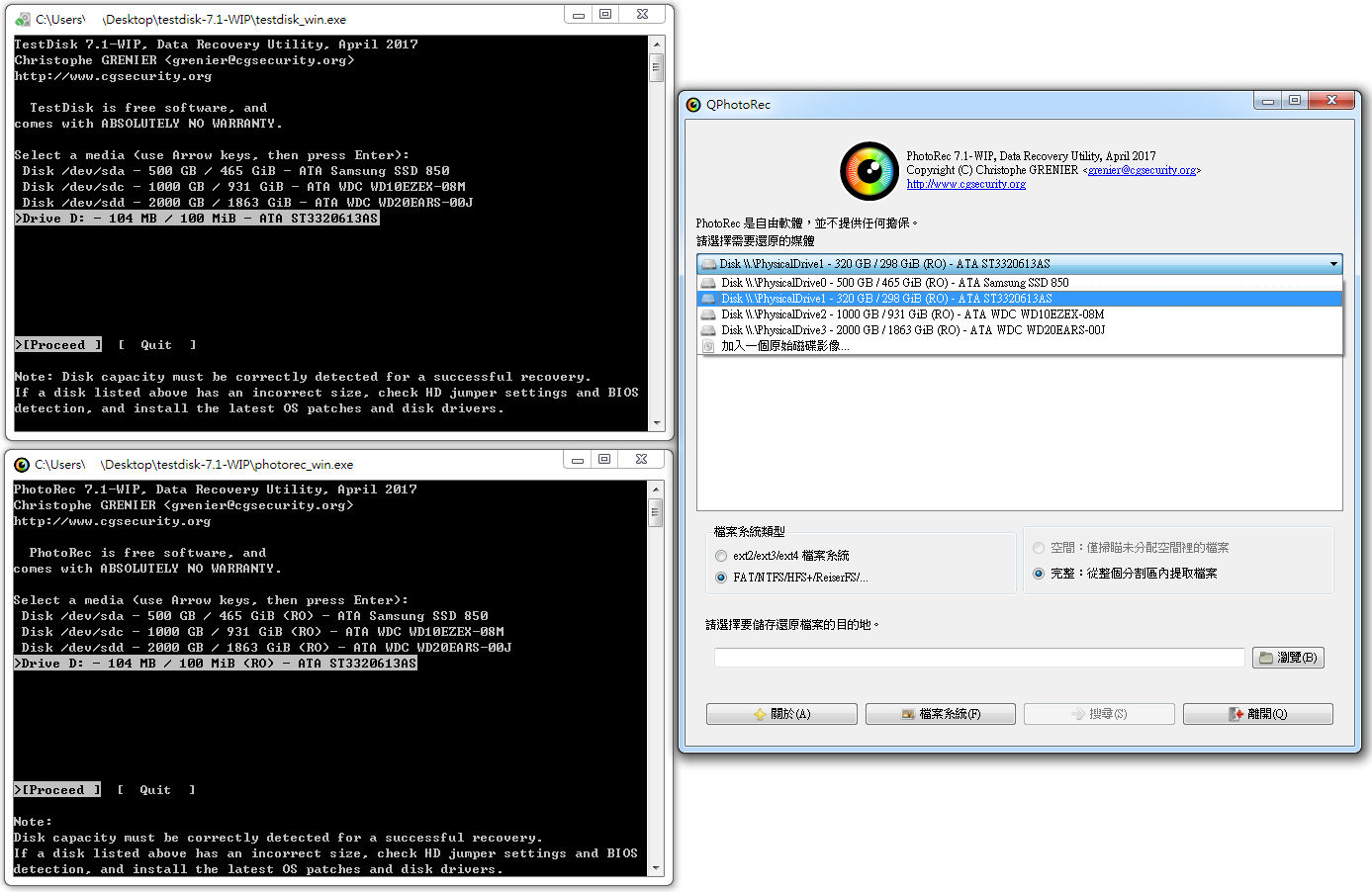Screen dimensions: 1372x892
Task: Click PhotoRec console scrollbar up arrow
Action: [x=655, y=490]
